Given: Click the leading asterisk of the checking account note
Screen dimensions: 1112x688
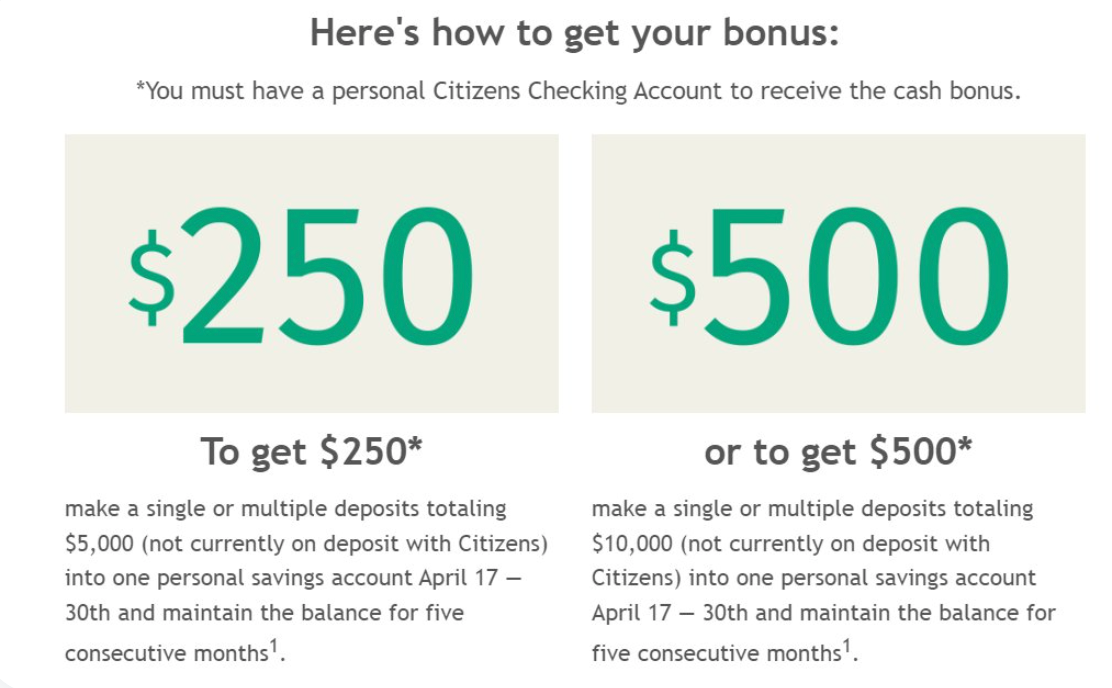Looking at the screenshot, I should tap(141, 89).
